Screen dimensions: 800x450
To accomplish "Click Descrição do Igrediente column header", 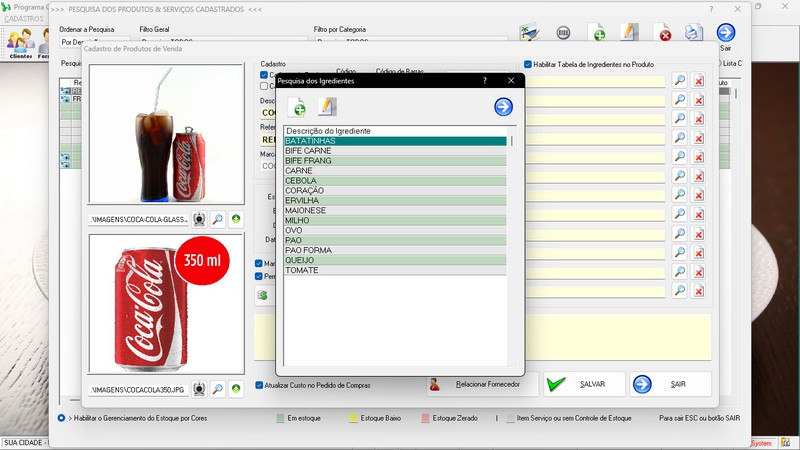I will (395, 131).
